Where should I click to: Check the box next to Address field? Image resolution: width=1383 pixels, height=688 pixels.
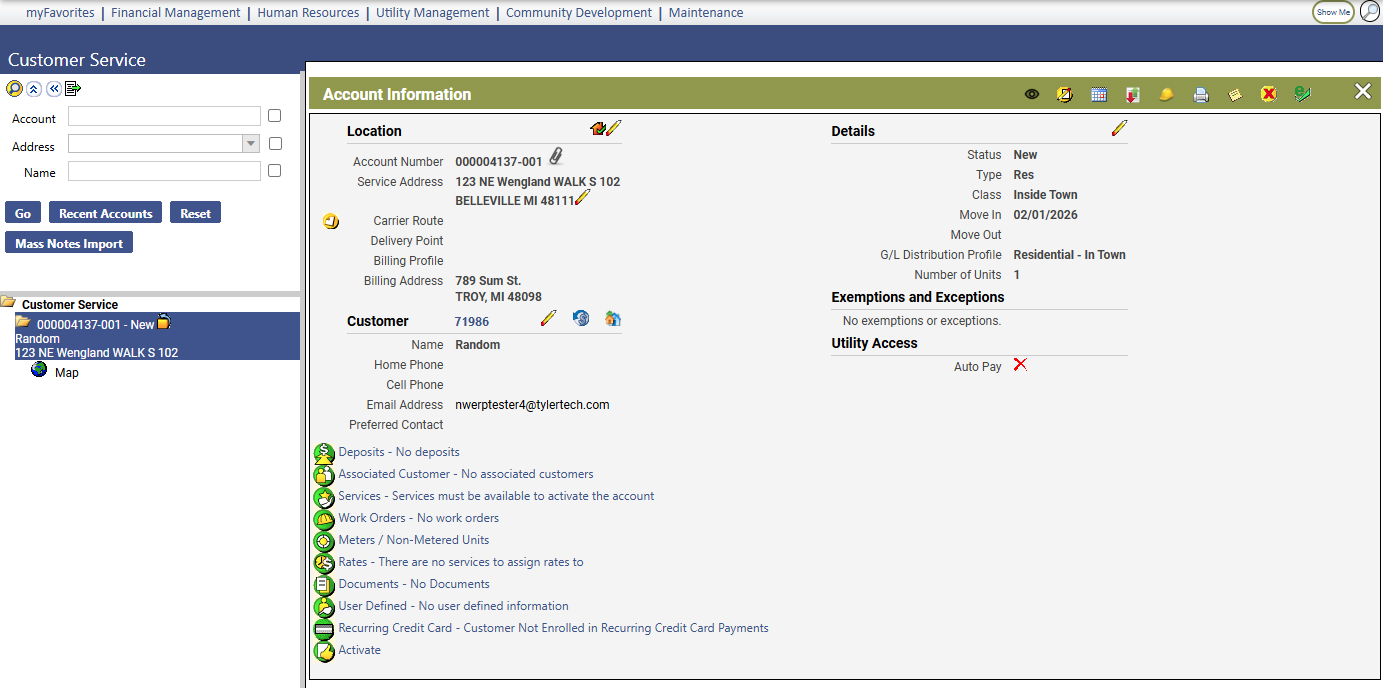click(x=275, y=144)
